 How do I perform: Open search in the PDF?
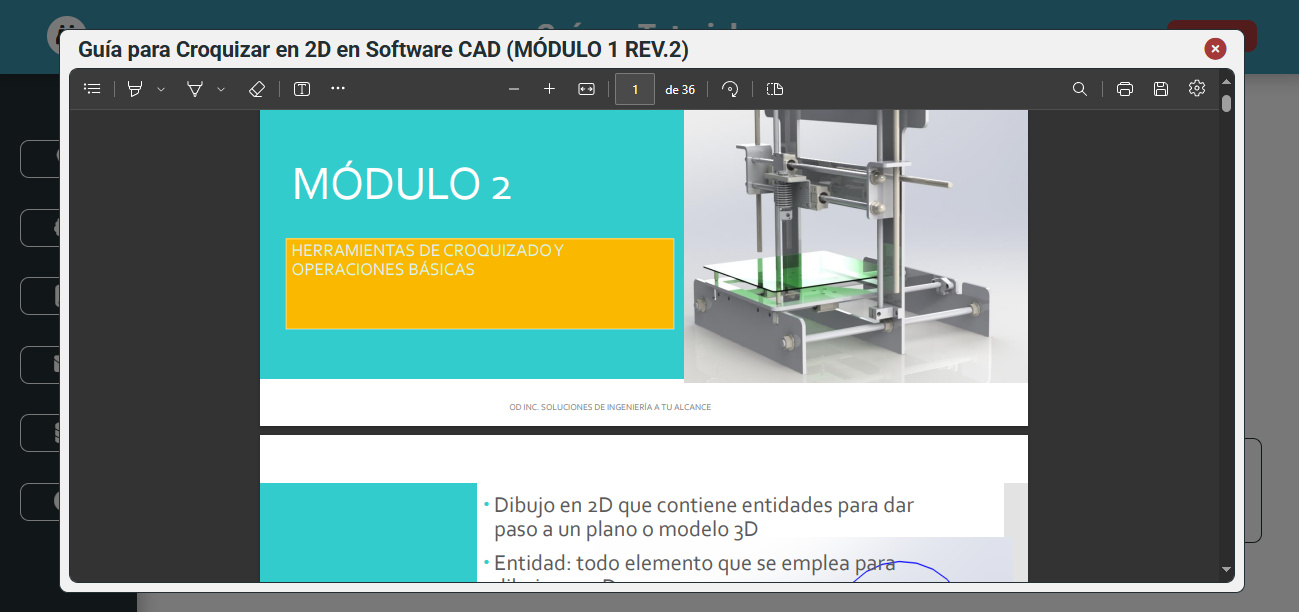pyautogui.click(x=1080, y=89)
